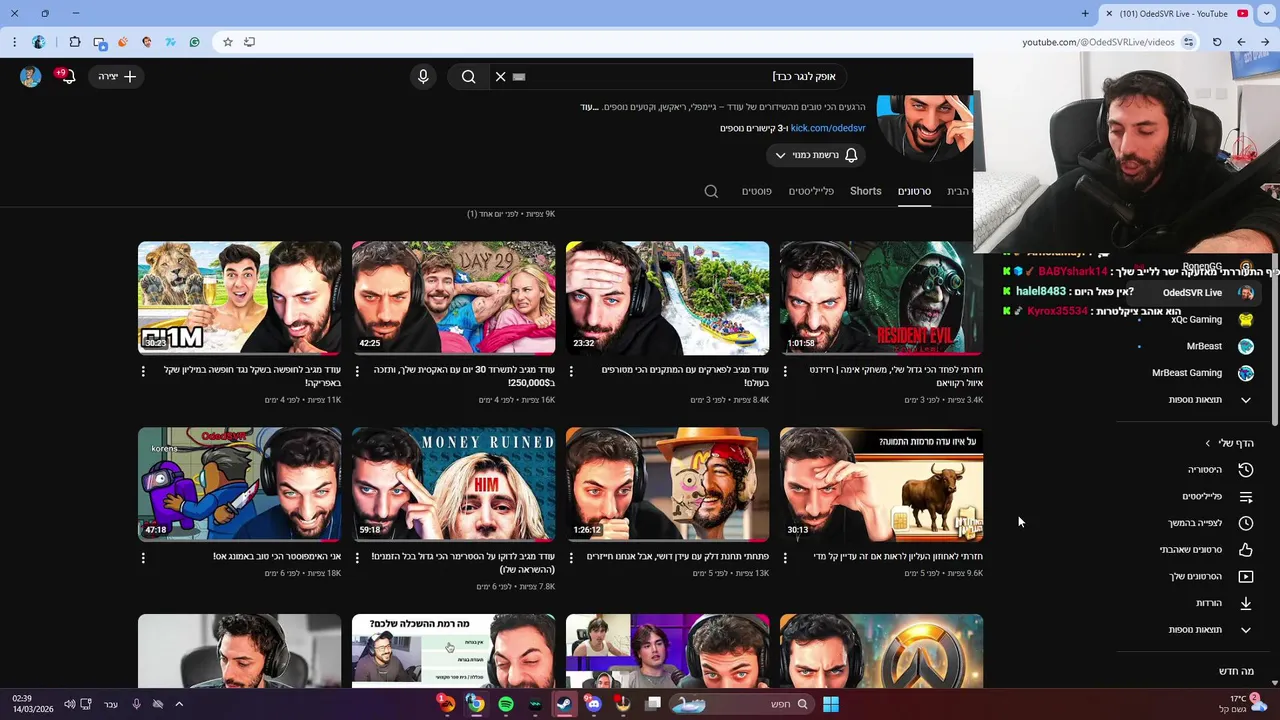Click the channel search magnifier icon
This screenshot has height=720, width=1280.
711,191
